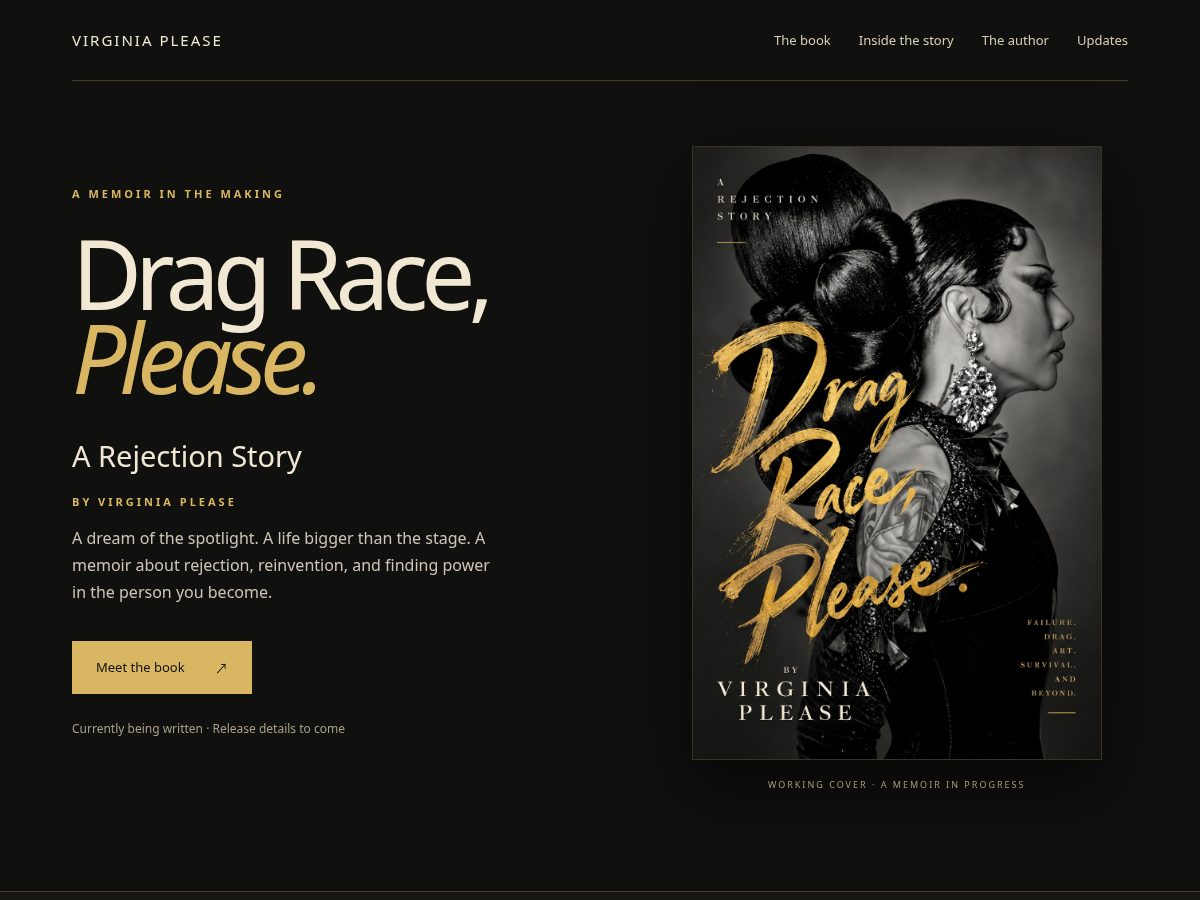This screenshot has width=1200, height=900.
Task: Click the book cover image
Action: pyautogui.click(x=897, y=453)
